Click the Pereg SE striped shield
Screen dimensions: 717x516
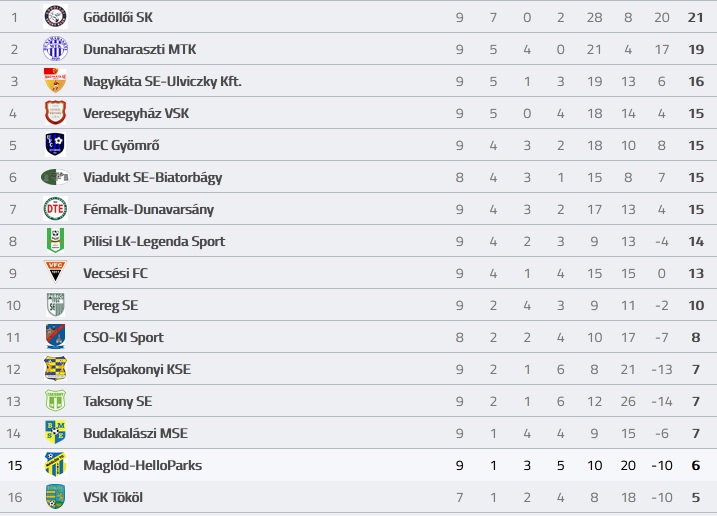click(x=55, y=305)
